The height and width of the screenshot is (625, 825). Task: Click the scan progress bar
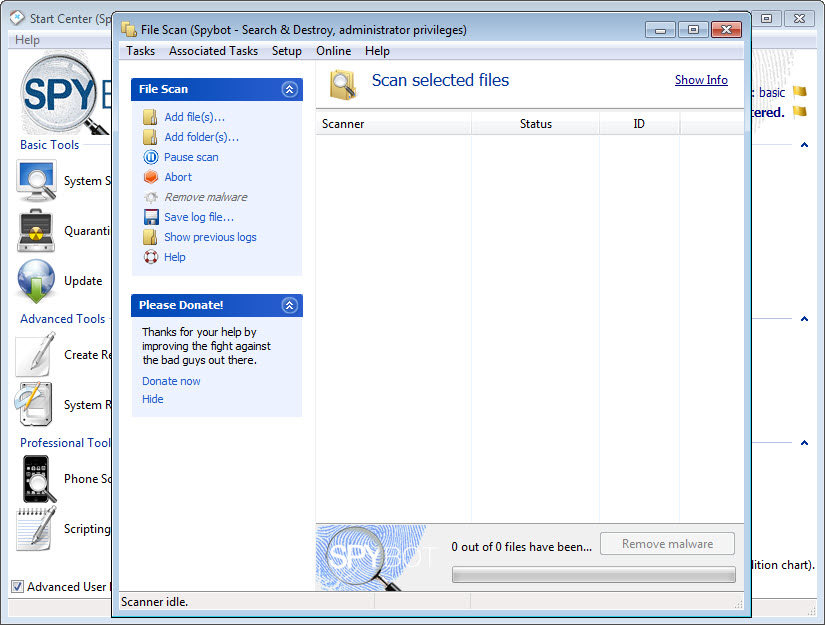[593, 574]
